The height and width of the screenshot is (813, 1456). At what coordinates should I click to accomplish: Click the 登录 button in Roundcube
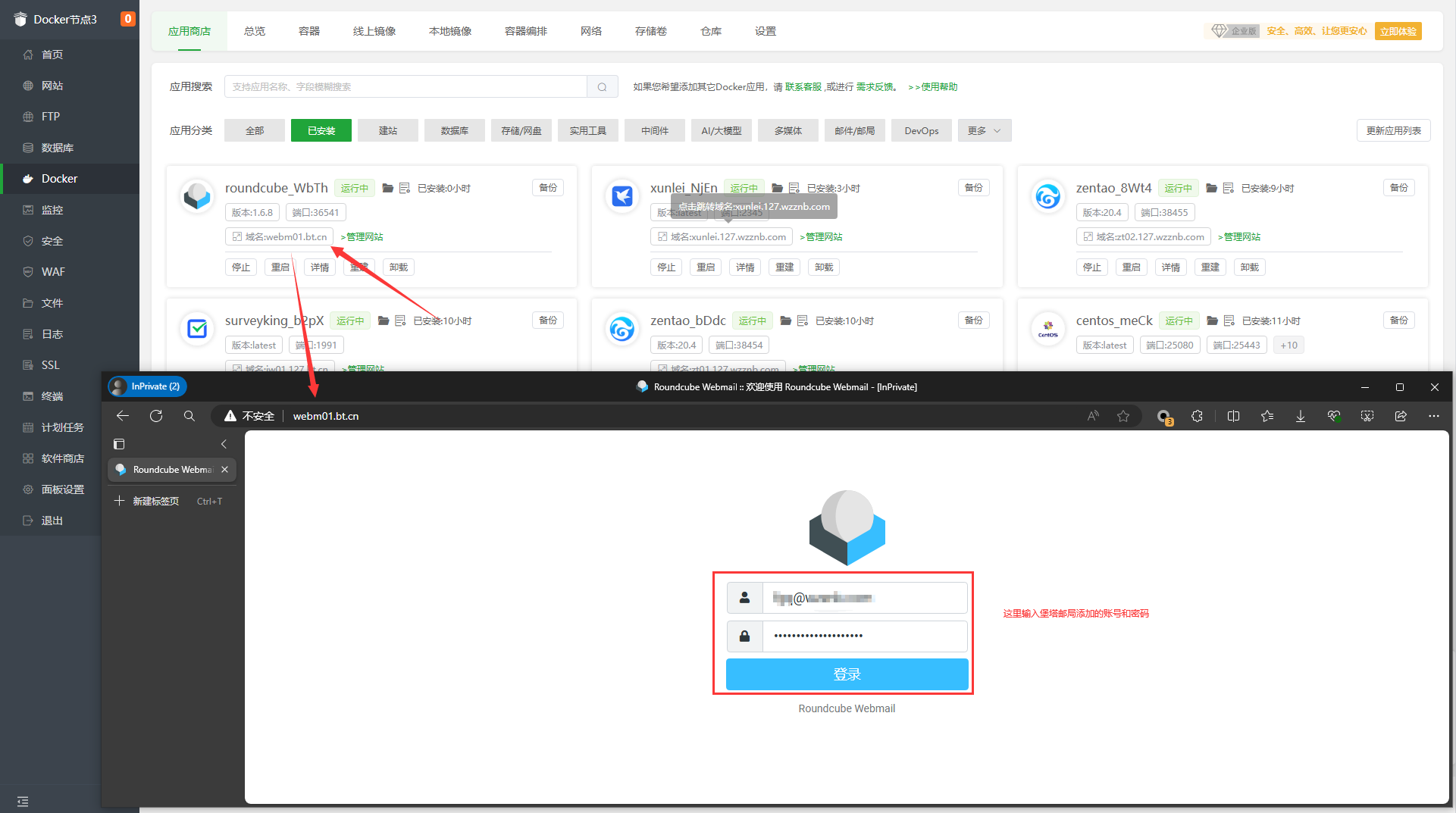point(847,674)
